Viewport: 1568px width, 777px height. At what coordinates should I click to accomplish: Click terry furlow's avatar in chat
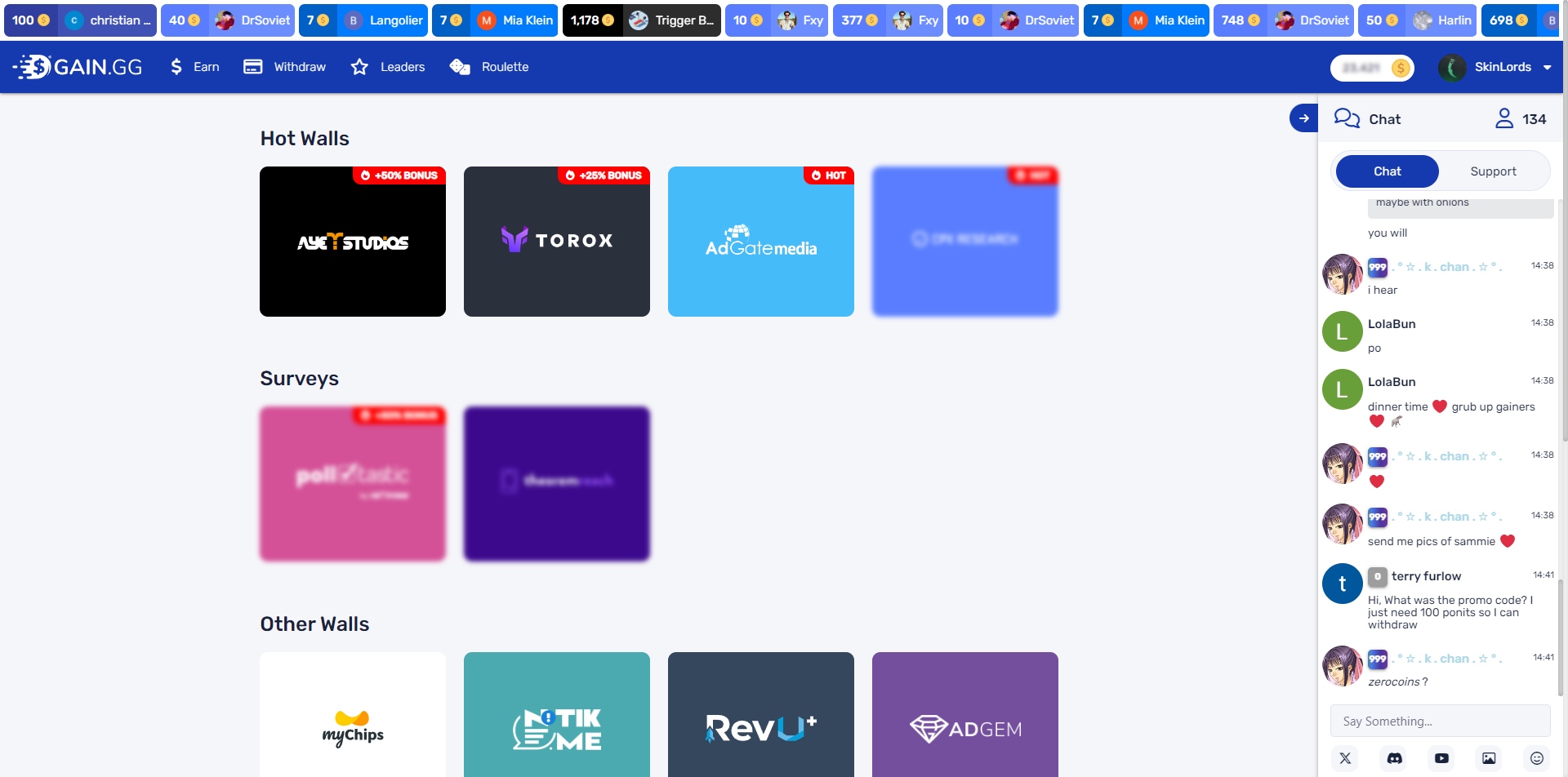(x=1342, y=584)
